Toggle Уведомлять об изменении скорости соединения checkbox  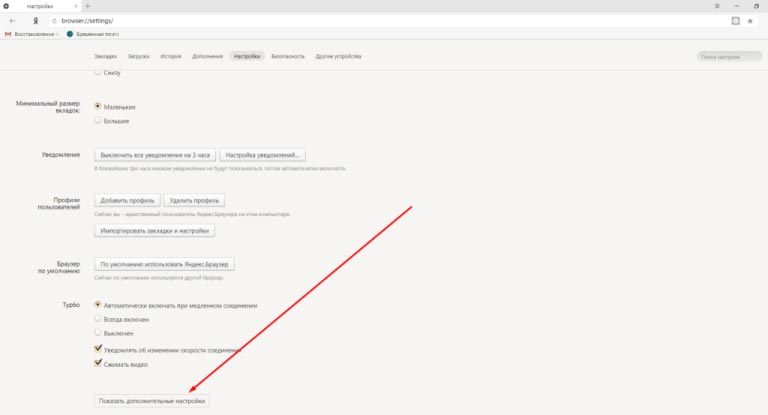pos(98,349)
